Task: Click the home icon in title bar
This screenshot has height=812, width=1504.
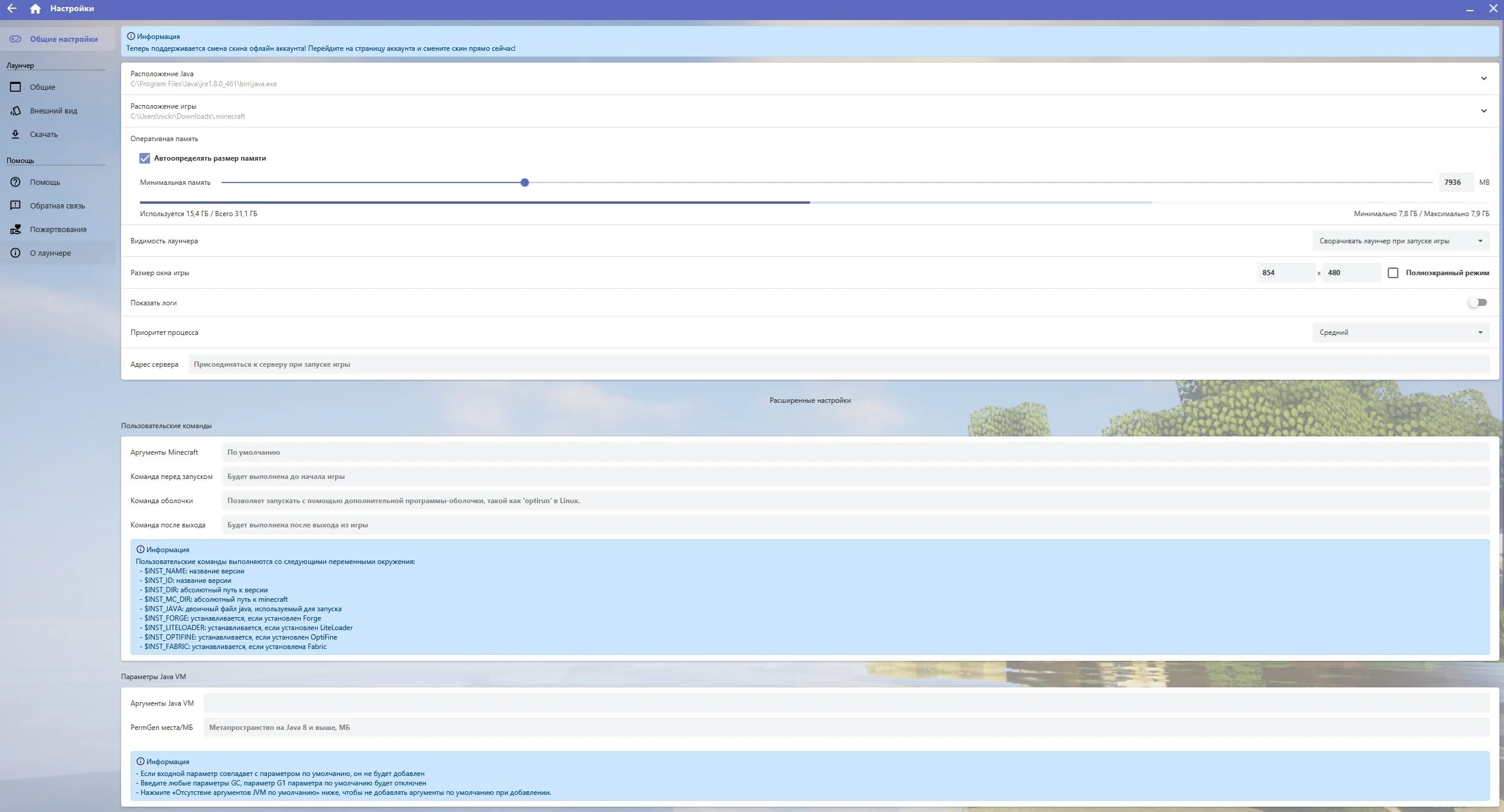Action: tap(35, 8)
